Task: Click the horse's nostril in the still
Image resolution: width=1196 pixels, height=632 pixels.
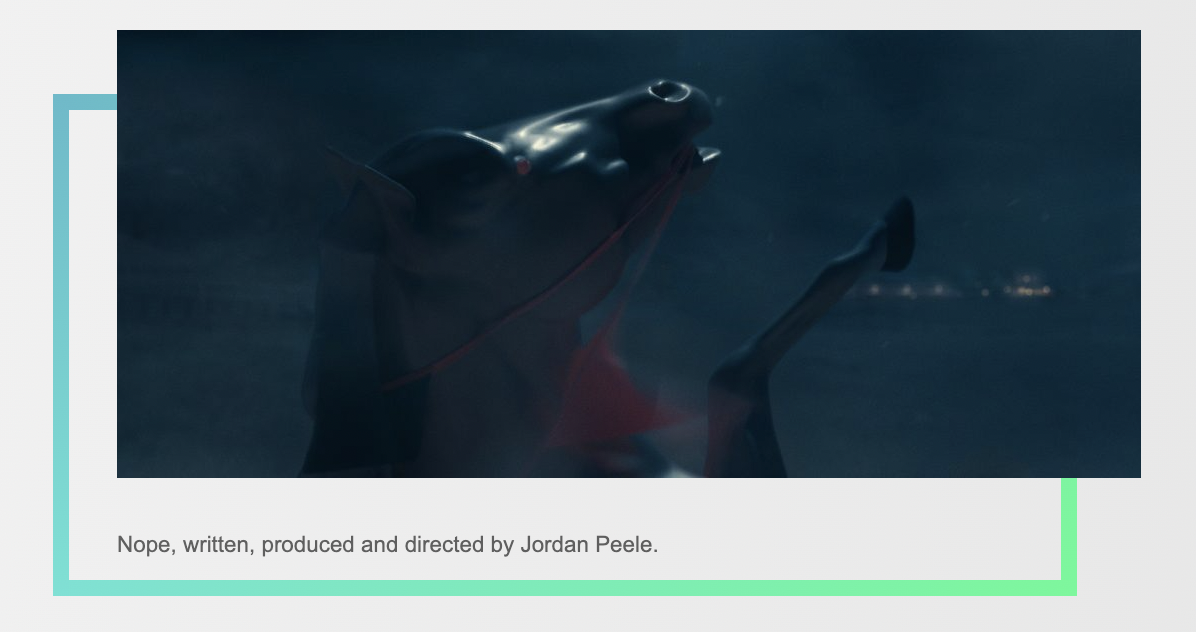Action: [669, 91]
